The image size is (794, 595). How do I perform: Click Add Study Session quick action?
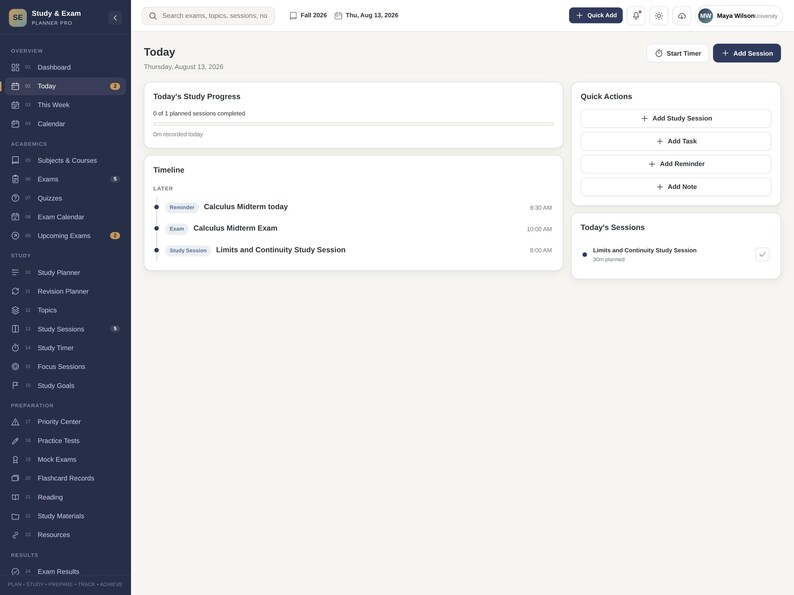pos(676,118)
